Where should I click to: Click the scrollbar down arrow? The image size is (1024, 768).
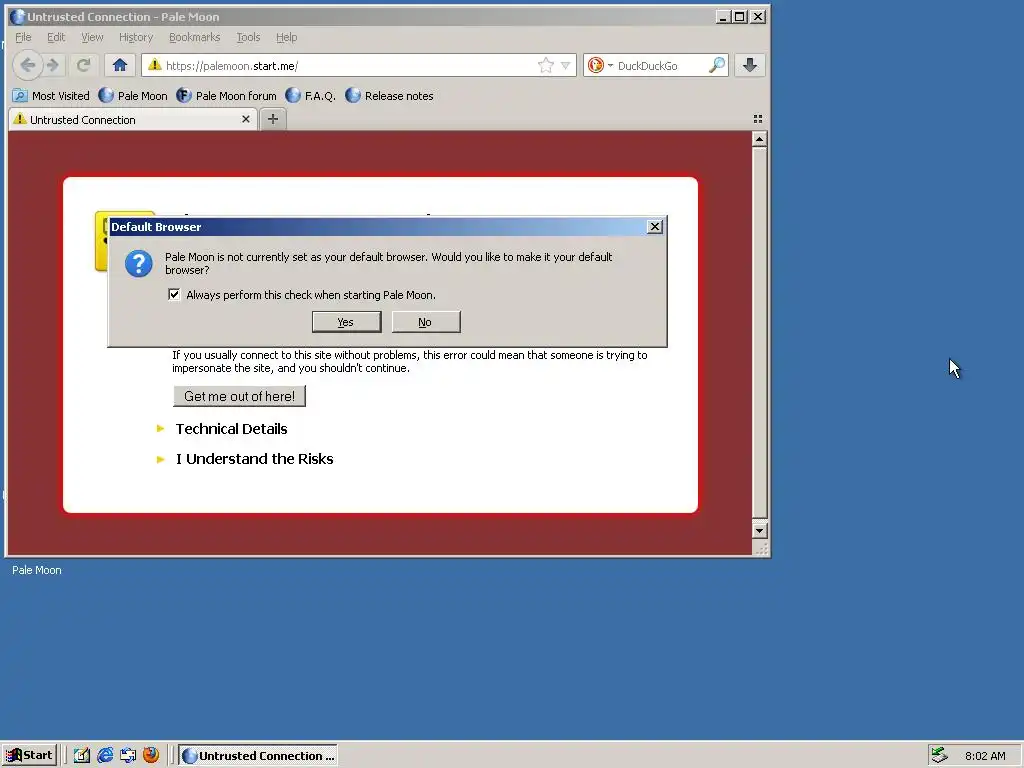click(759, 530)
